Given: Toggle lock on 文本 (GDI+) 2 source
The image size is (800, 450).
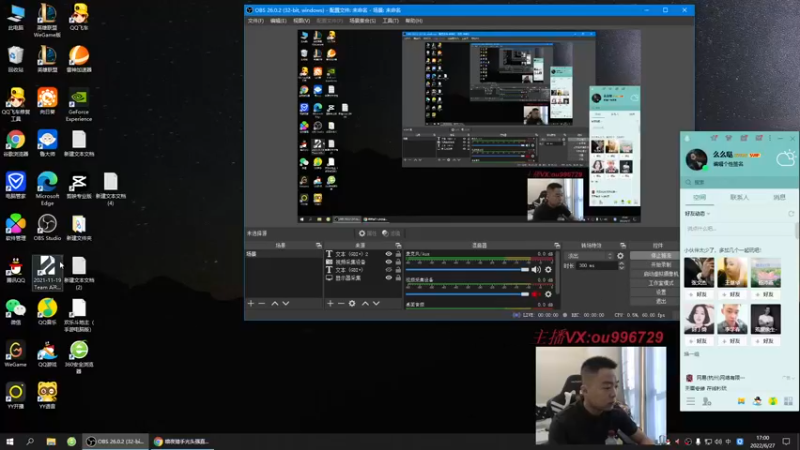Looking at the screenshot, I should [x=398, y=254].
